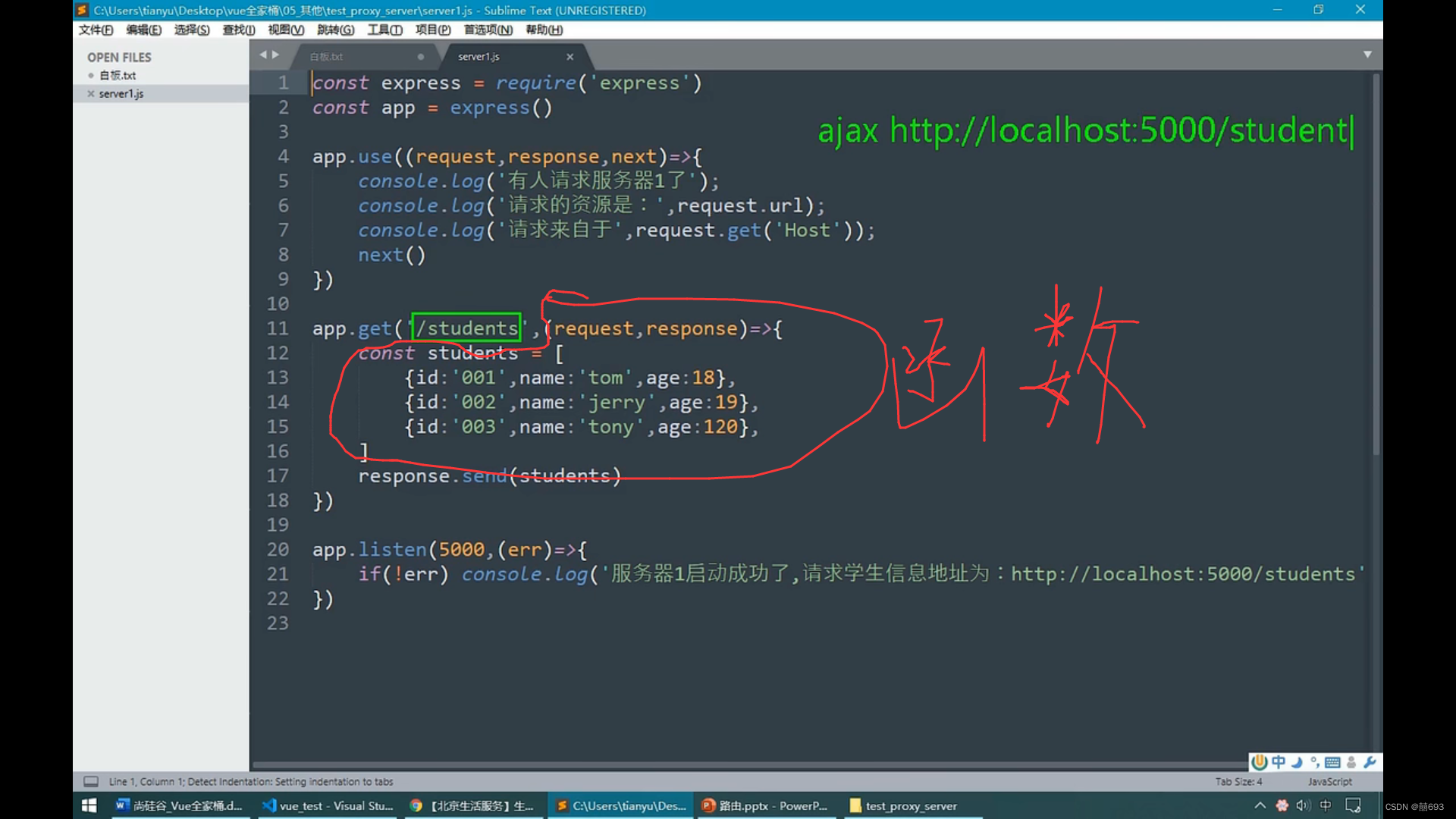Open the IME soft keyboard icon
The width and height of the screenshot is (1456, 819).
tap(1332, 762)
